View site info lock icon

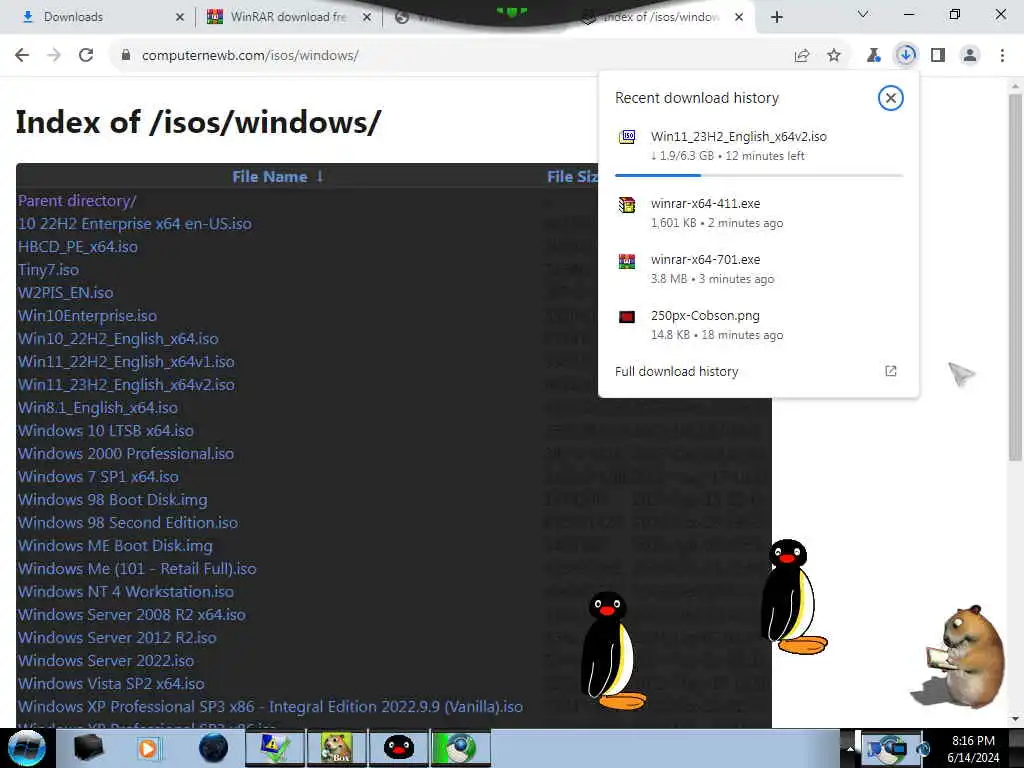coord(126,56)
